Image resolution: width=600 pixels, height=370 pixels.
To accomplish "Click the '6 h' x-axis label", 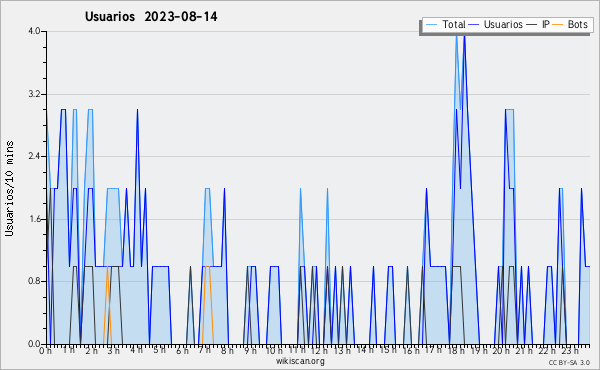I will 182,351.
